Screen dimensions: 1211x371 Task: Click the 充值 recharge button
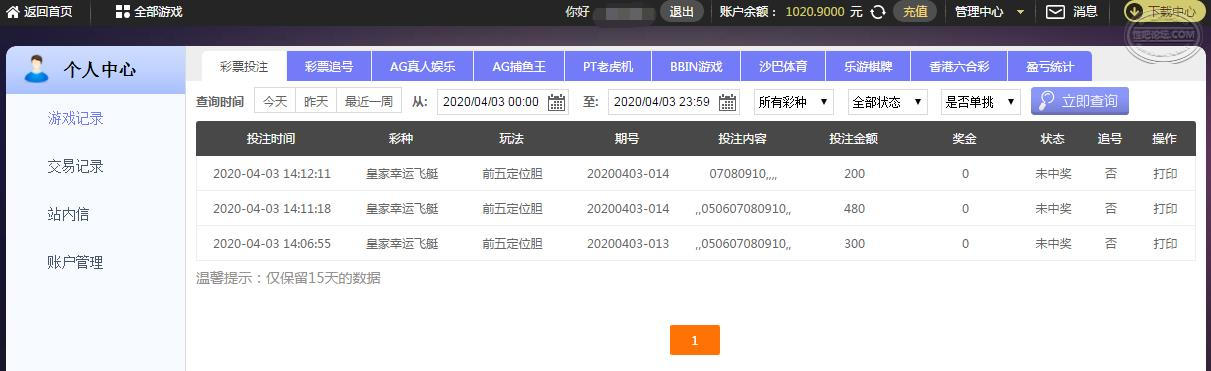[914, 12]
